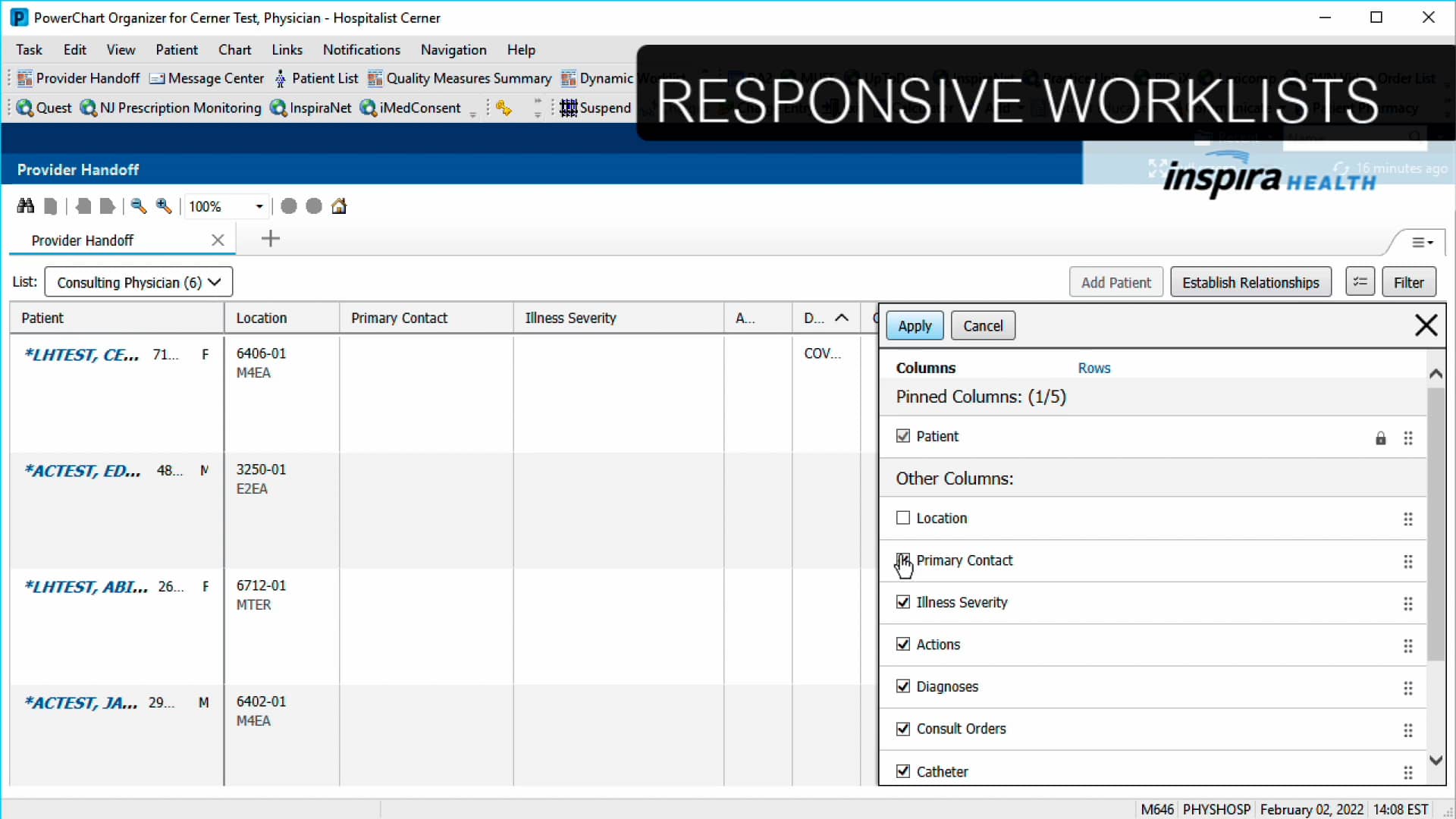This screenshot has width=1456, height=819.
Task: Open NJ Prescription Monitoring
Action: [x=171, y=108]
